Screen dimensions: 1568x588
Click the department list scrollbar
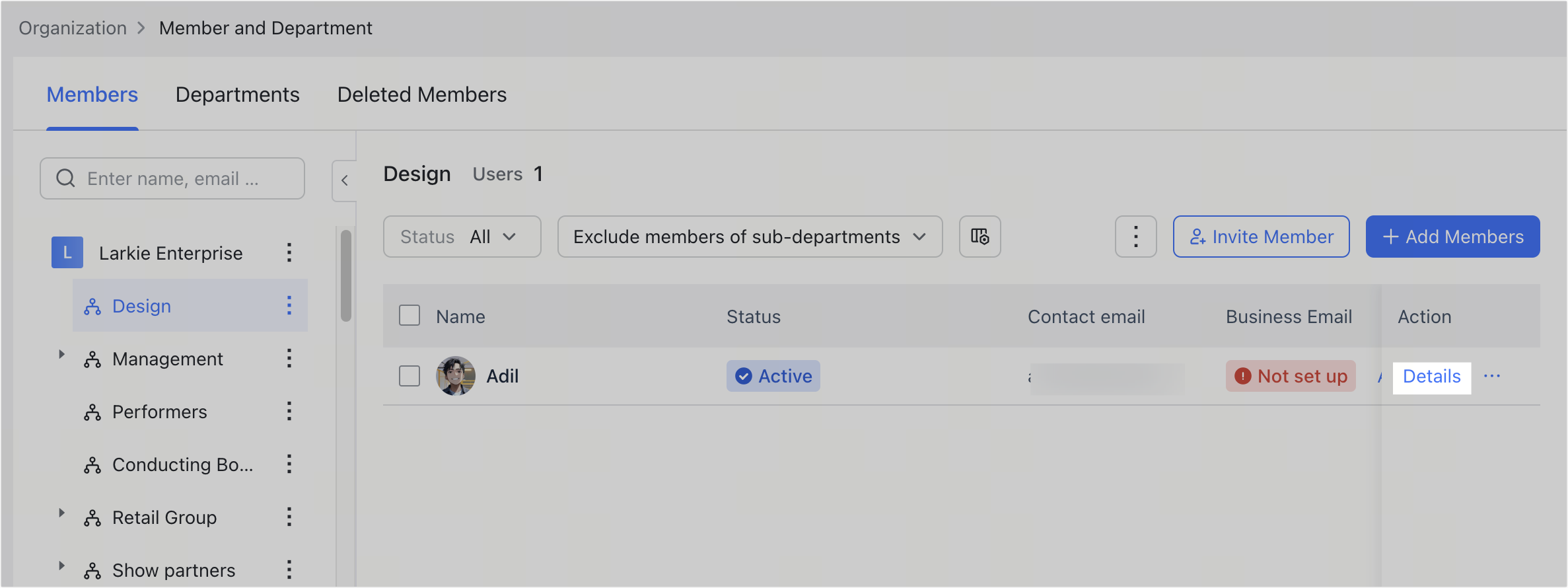click(x=346, y=276)
